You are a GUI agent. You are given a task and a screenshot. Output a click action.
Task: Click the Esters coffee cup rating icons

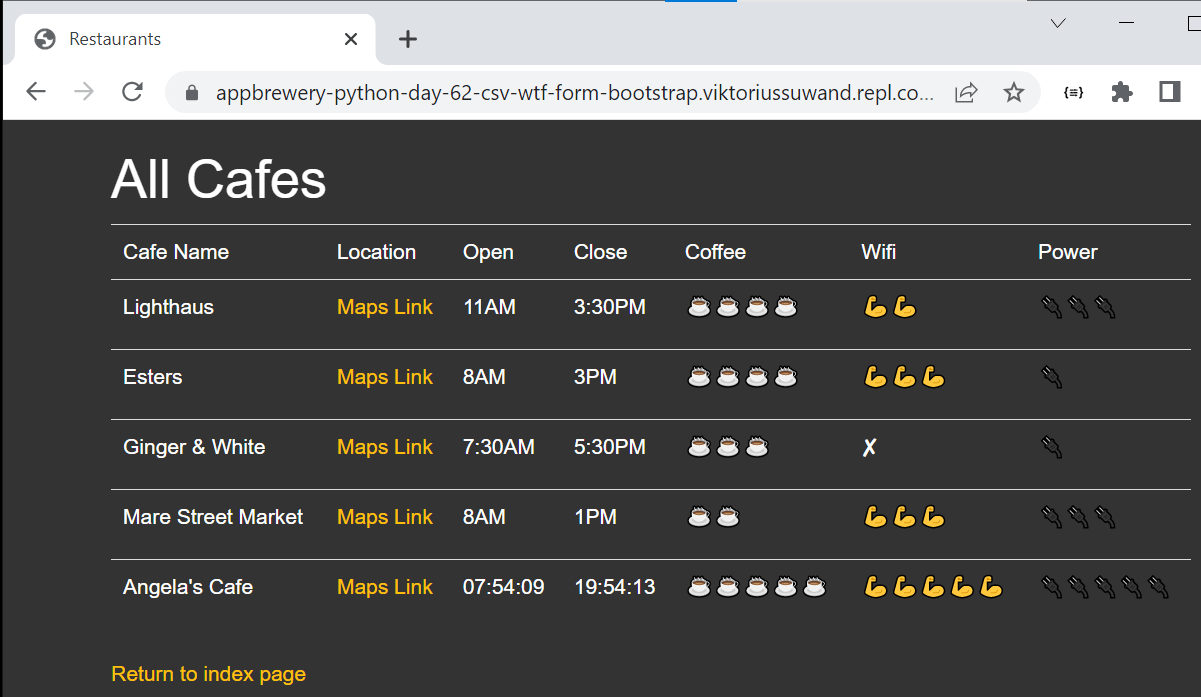pyautogui.click(x=742, y=377)
